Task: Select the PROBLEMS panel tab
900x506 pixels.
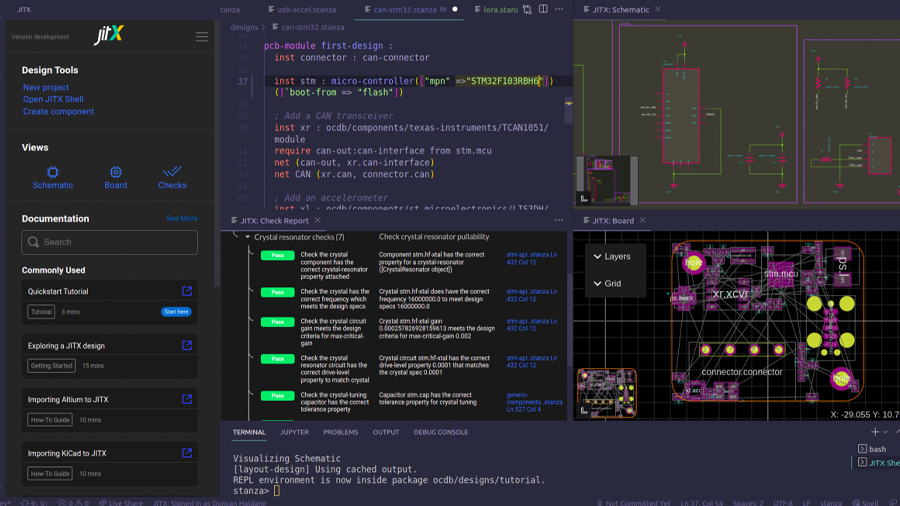Action: 340,432
